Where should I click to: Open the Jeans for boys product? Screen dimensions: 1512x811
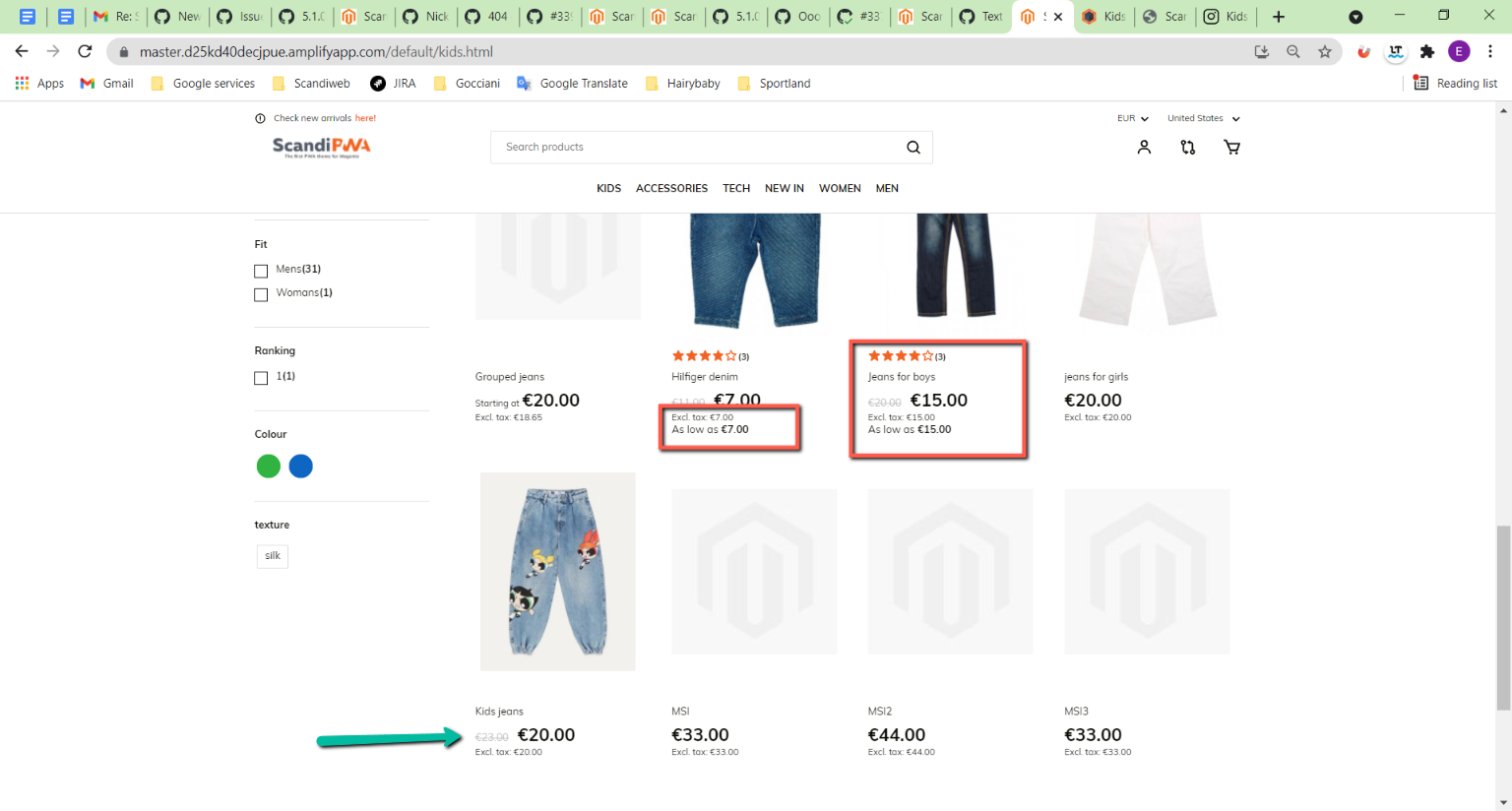pyautogui.click(x=901, y=376)
